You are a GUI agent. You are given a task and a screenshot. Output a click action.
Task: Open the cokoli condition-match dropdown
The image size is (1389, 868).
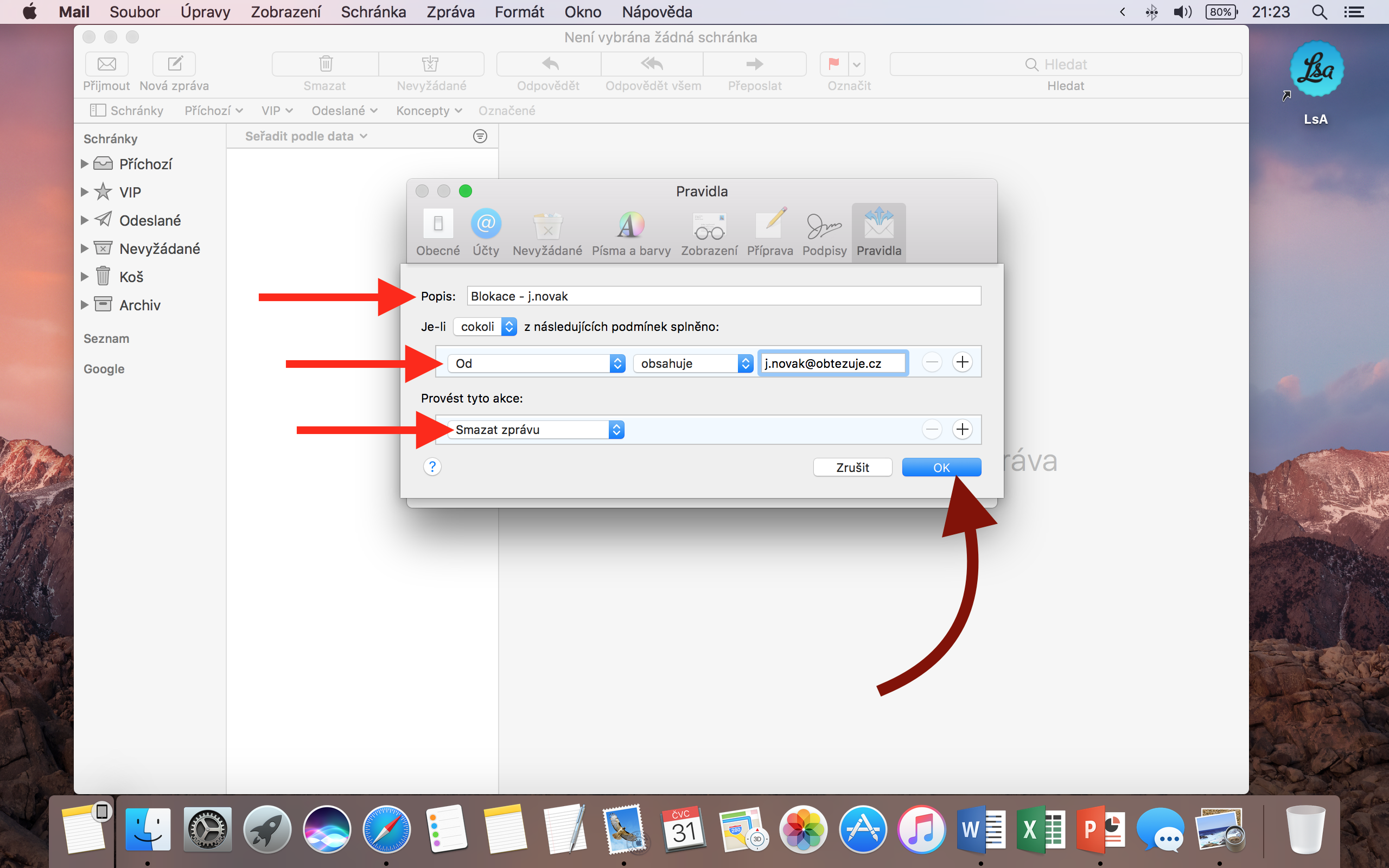coord(485,327)
